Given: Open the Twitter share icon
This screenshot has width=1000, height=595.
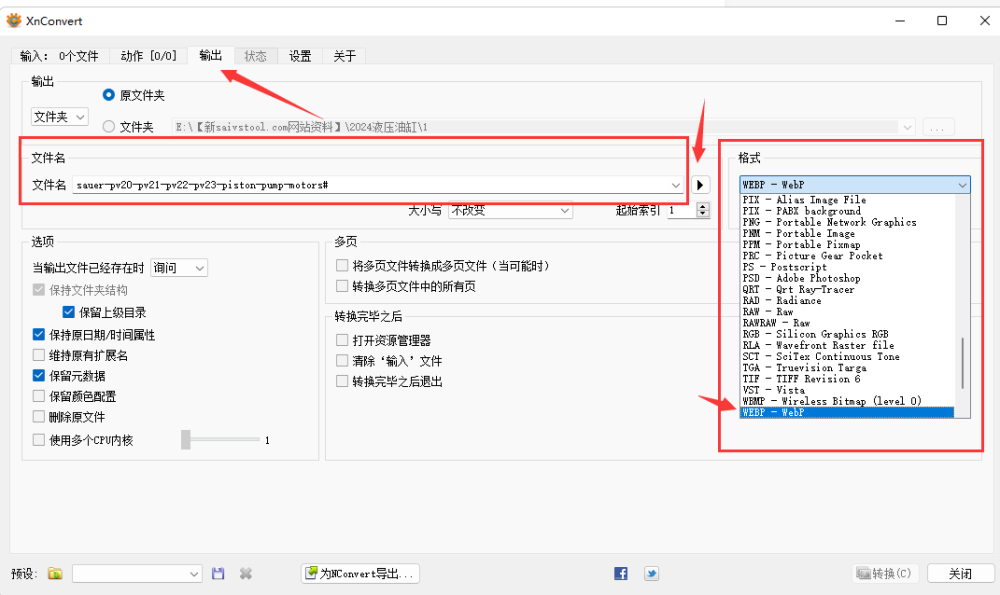Looking at the screenshot, I should 651,573.
